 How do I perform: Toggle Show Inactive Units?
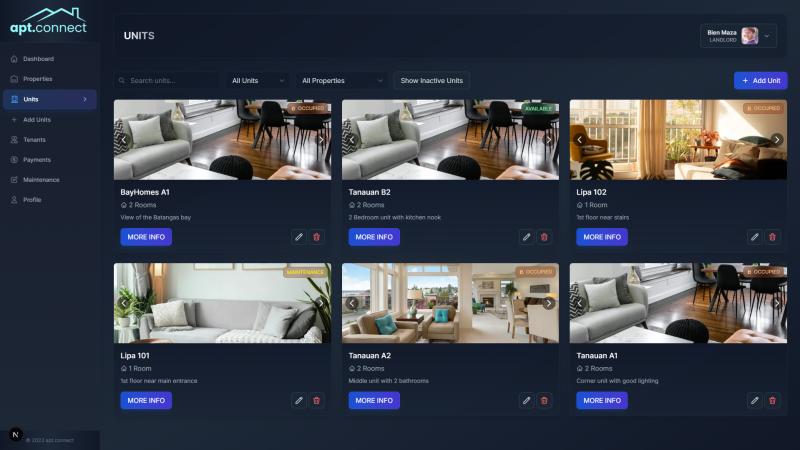(432, 81)
